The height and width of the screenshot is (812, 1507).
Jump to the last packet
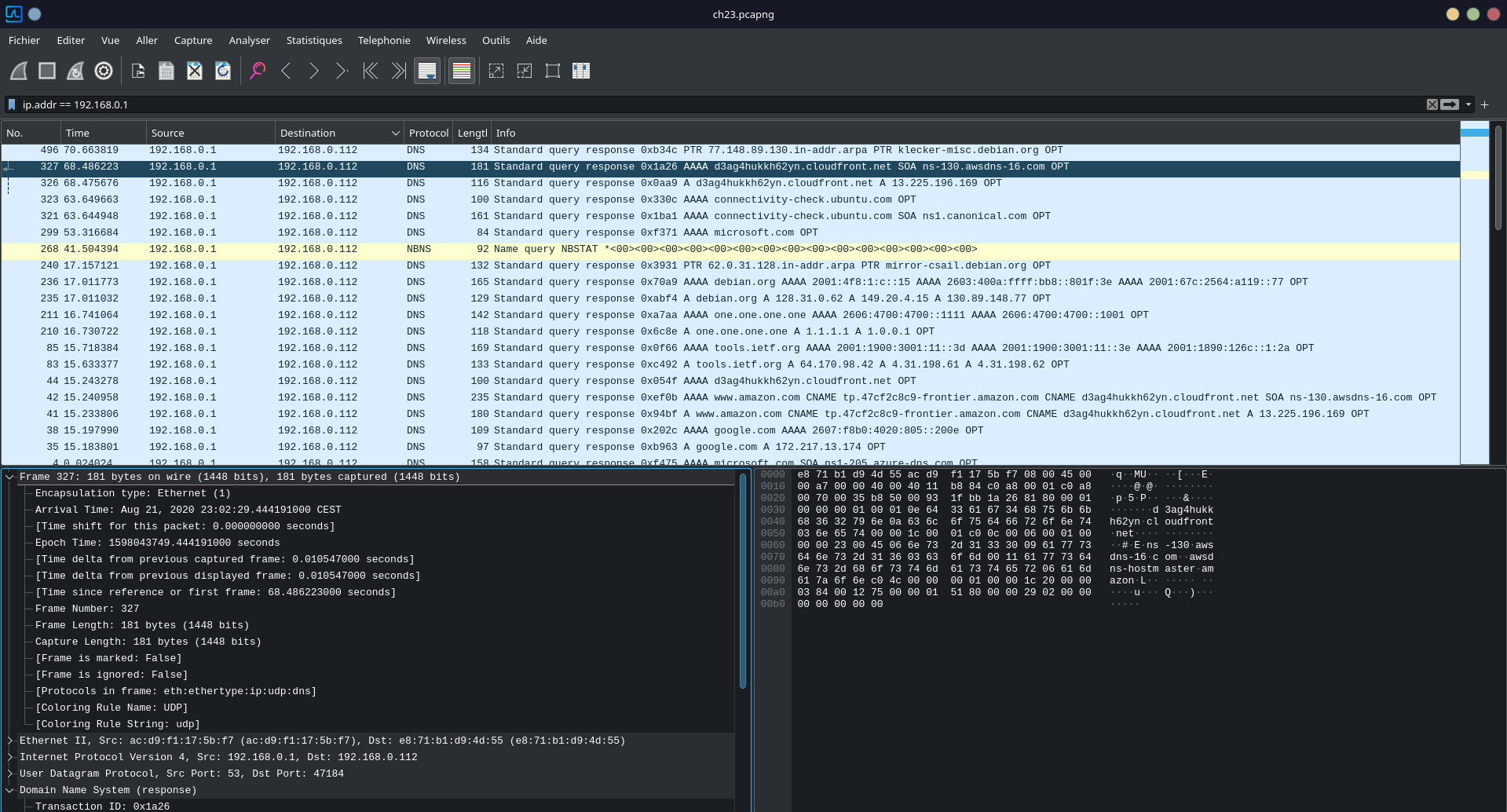pyautogui.click(x=399, y=71)
